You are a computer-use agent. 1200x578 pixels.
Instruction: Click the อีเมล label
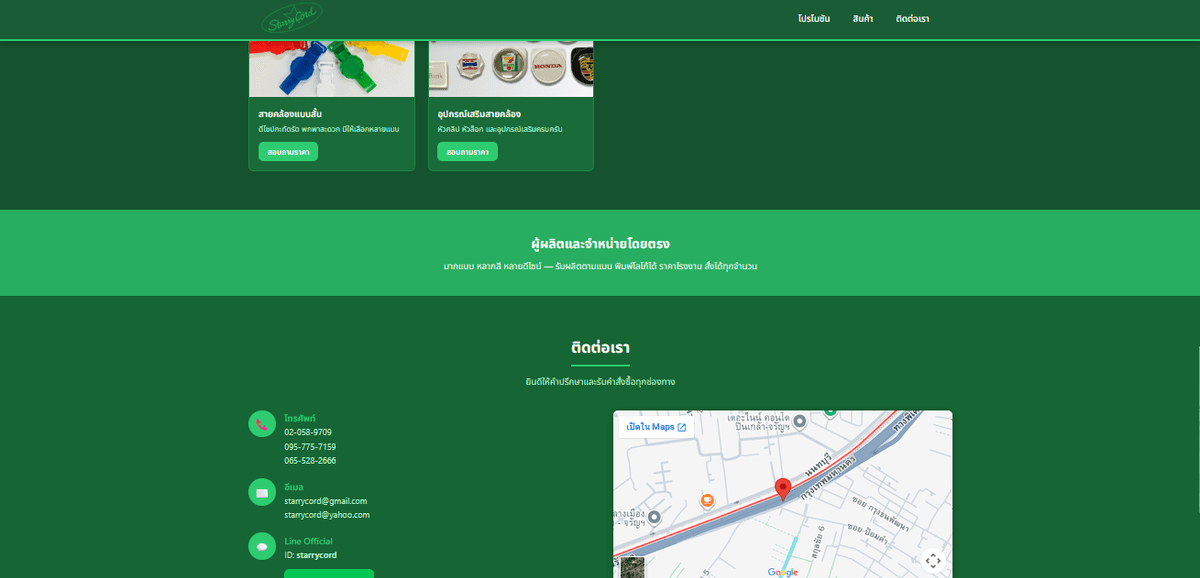click(x=294, y=487)
